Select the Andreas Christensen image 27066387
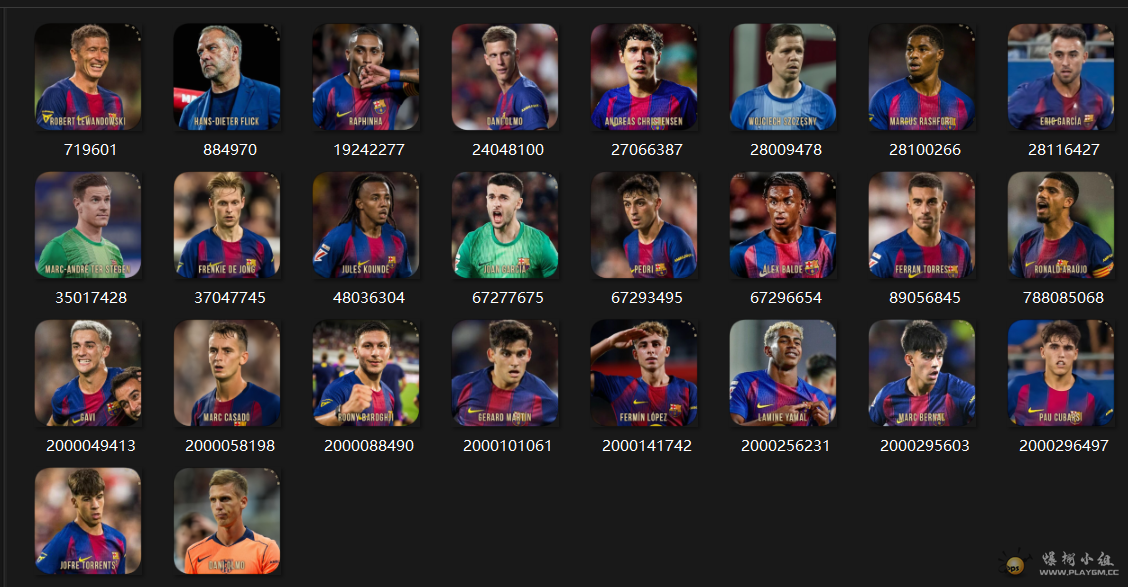The width and height of the screenshot is (1128, 587). point(644,77)
